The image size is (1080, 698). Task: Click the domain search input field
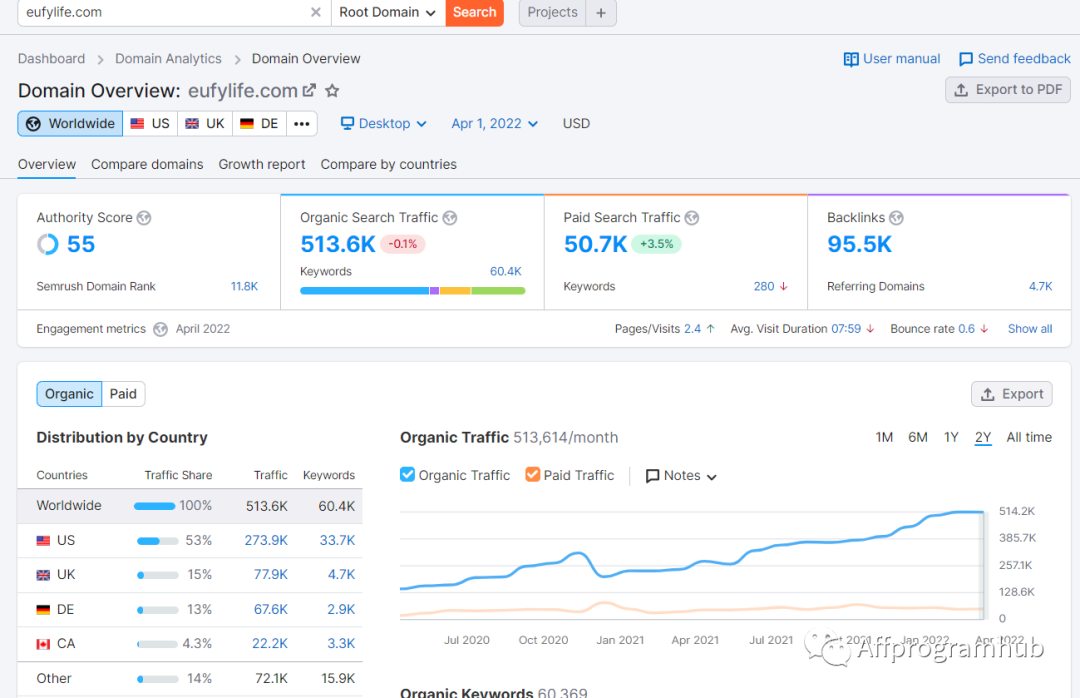tap(163, 12)
